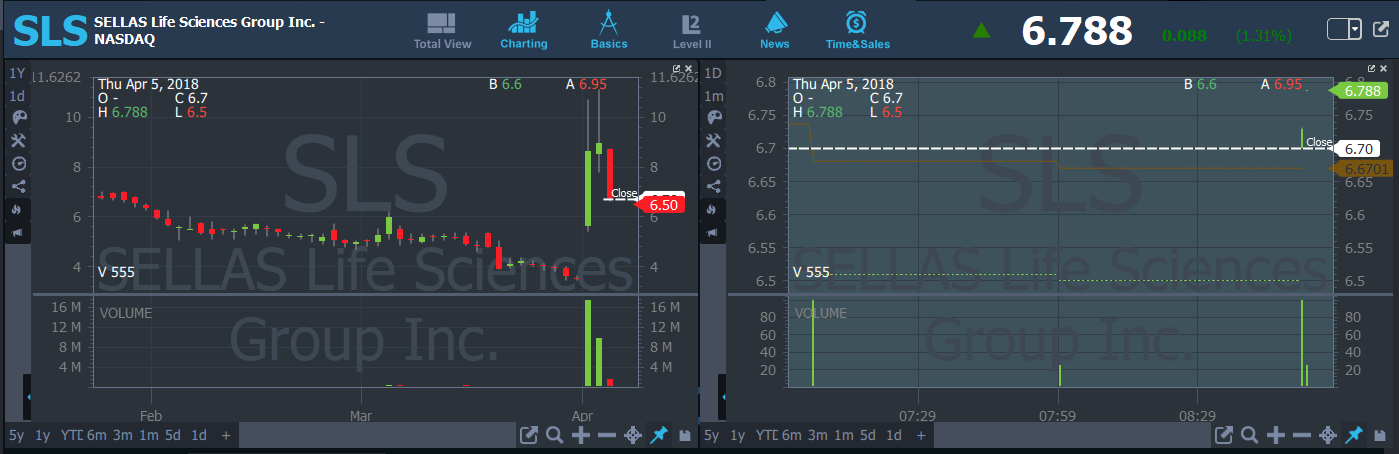Image resolution: width=1399 pixels, height=454 pixels.
Task: Open the clock settings on right chart
Action: coord(714,163)
